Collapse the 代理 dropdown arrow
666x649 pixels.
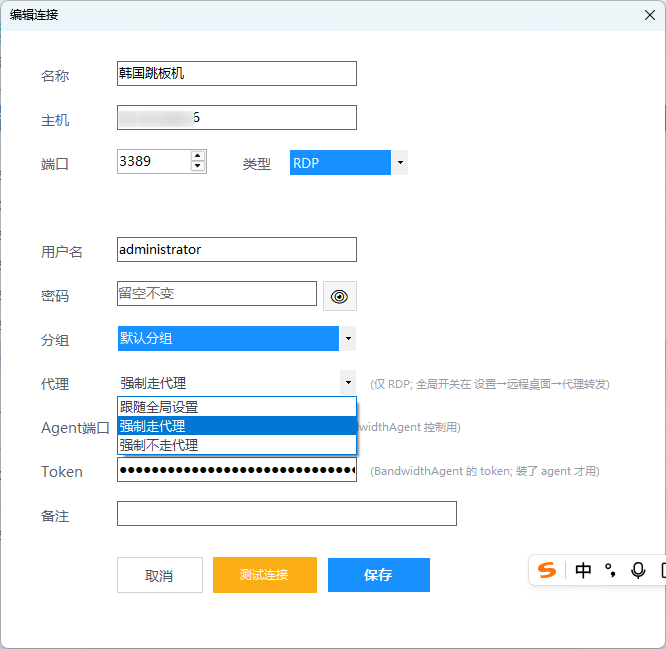pos(348,383)
